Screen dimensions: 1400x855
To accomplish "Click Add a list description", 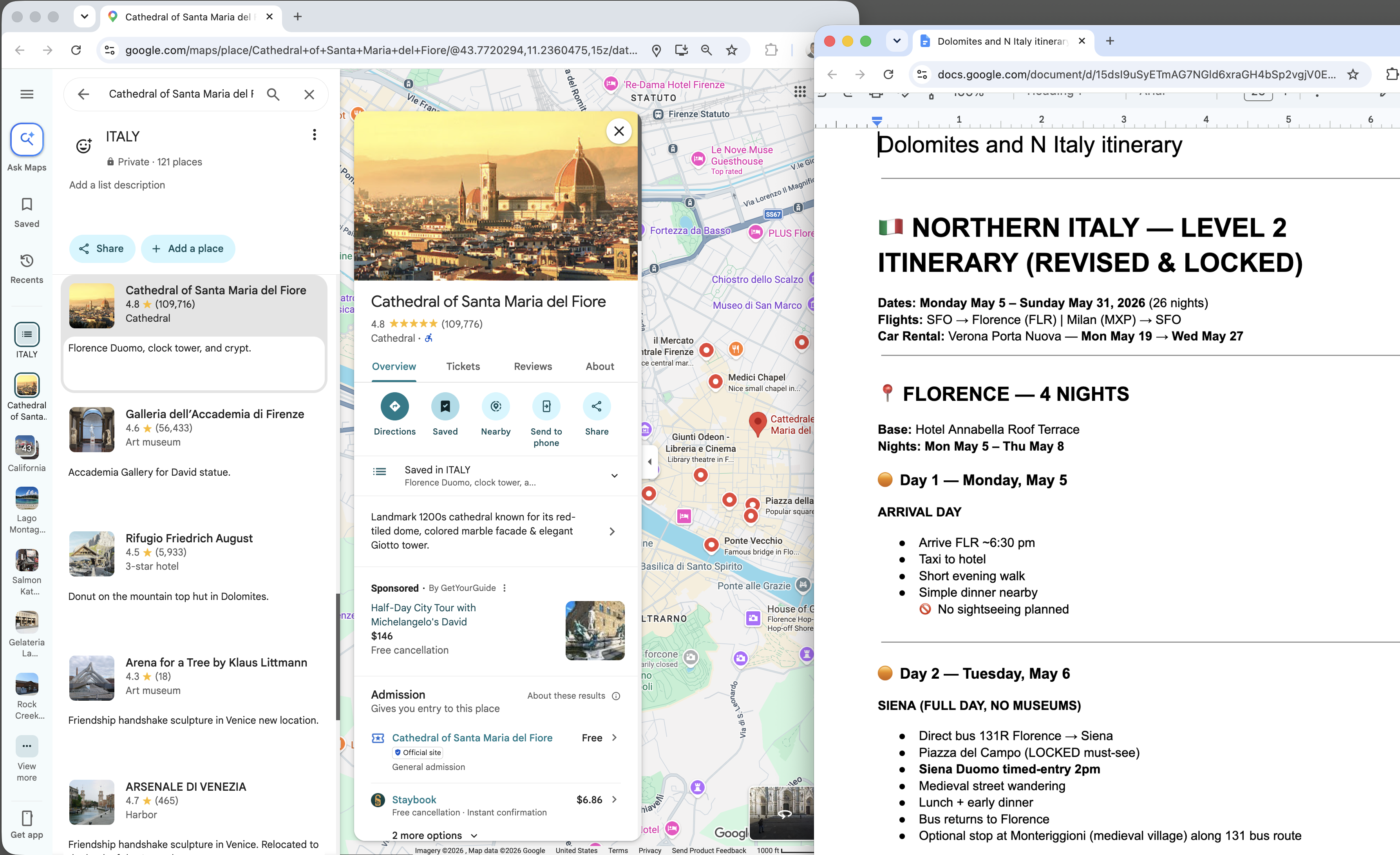I will [x=117, y=185].
